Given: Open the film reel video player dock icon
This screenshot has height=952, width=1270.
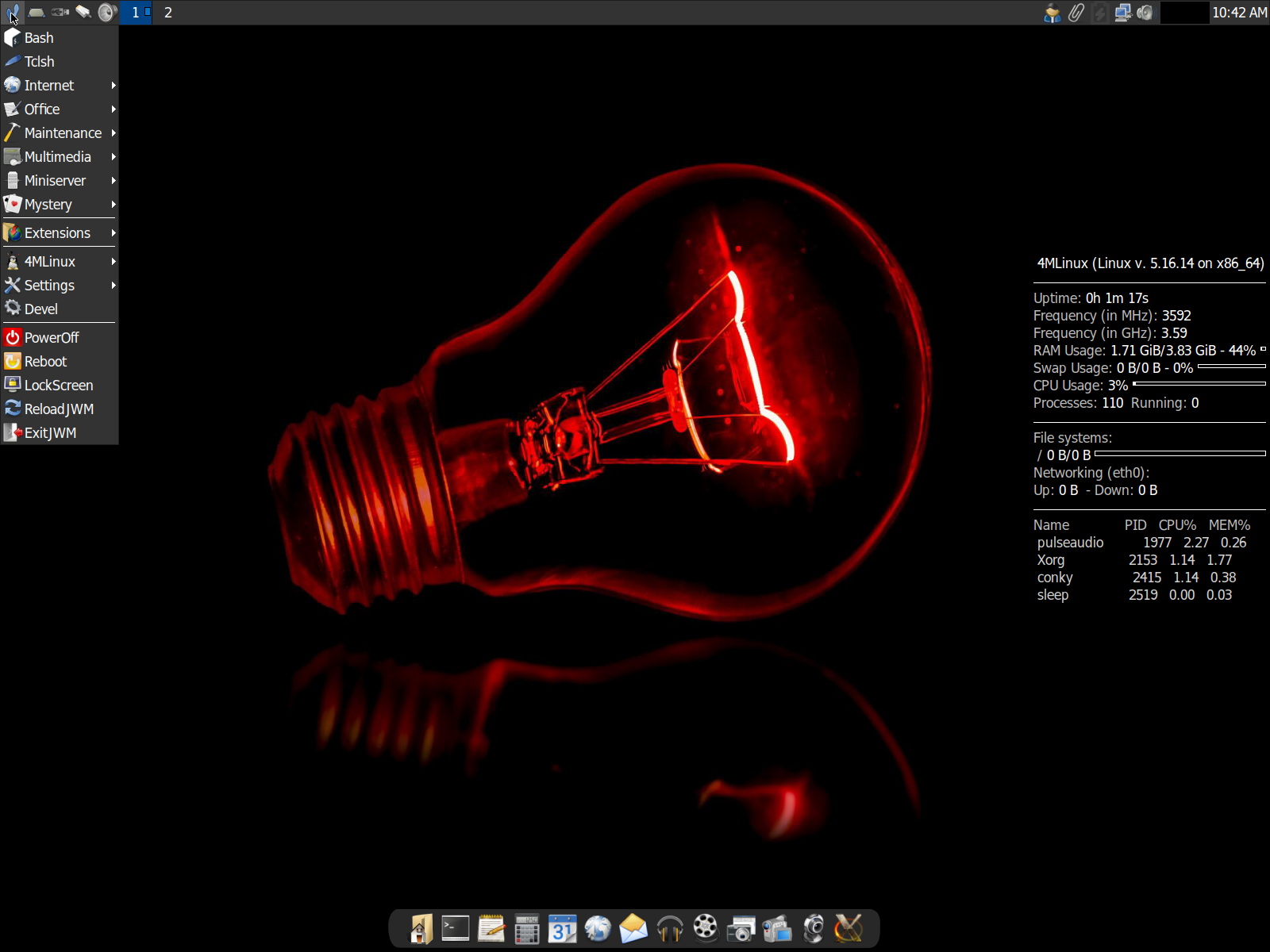Looking at the screenshot, I should (706, 927).
